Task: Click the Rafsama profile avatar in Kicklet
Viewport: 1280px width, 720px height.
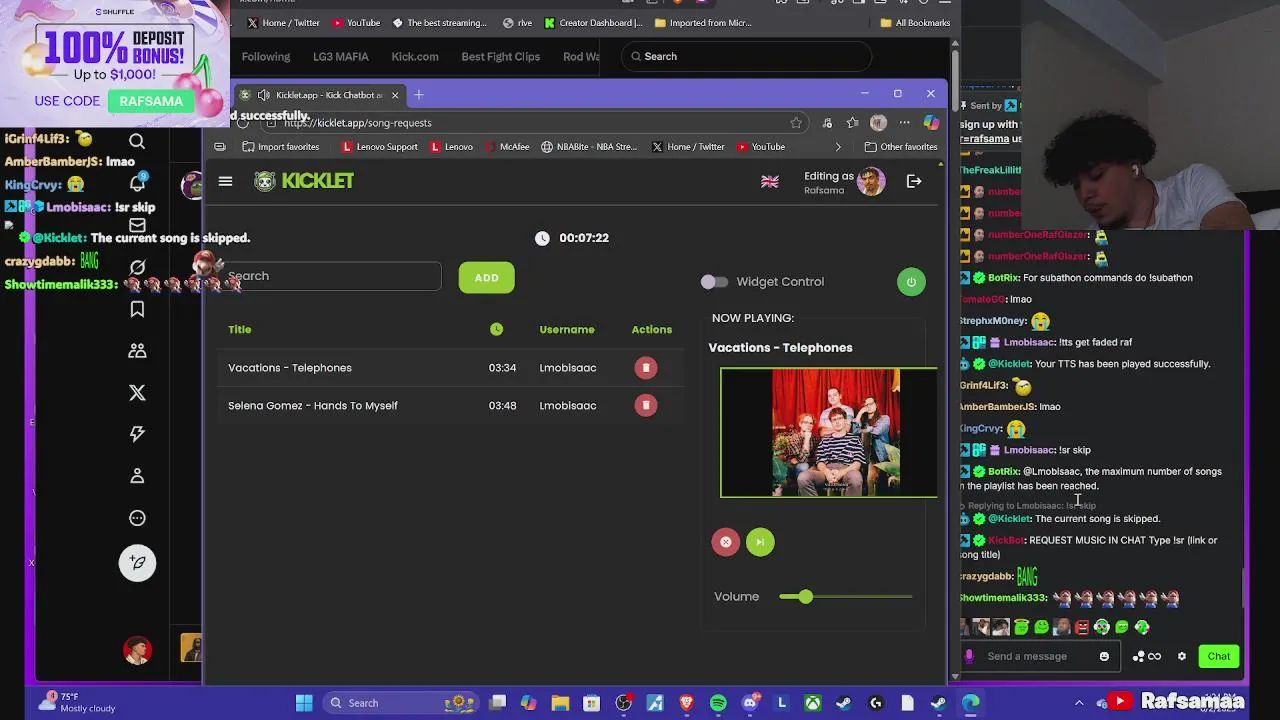Action: point(871,181)
